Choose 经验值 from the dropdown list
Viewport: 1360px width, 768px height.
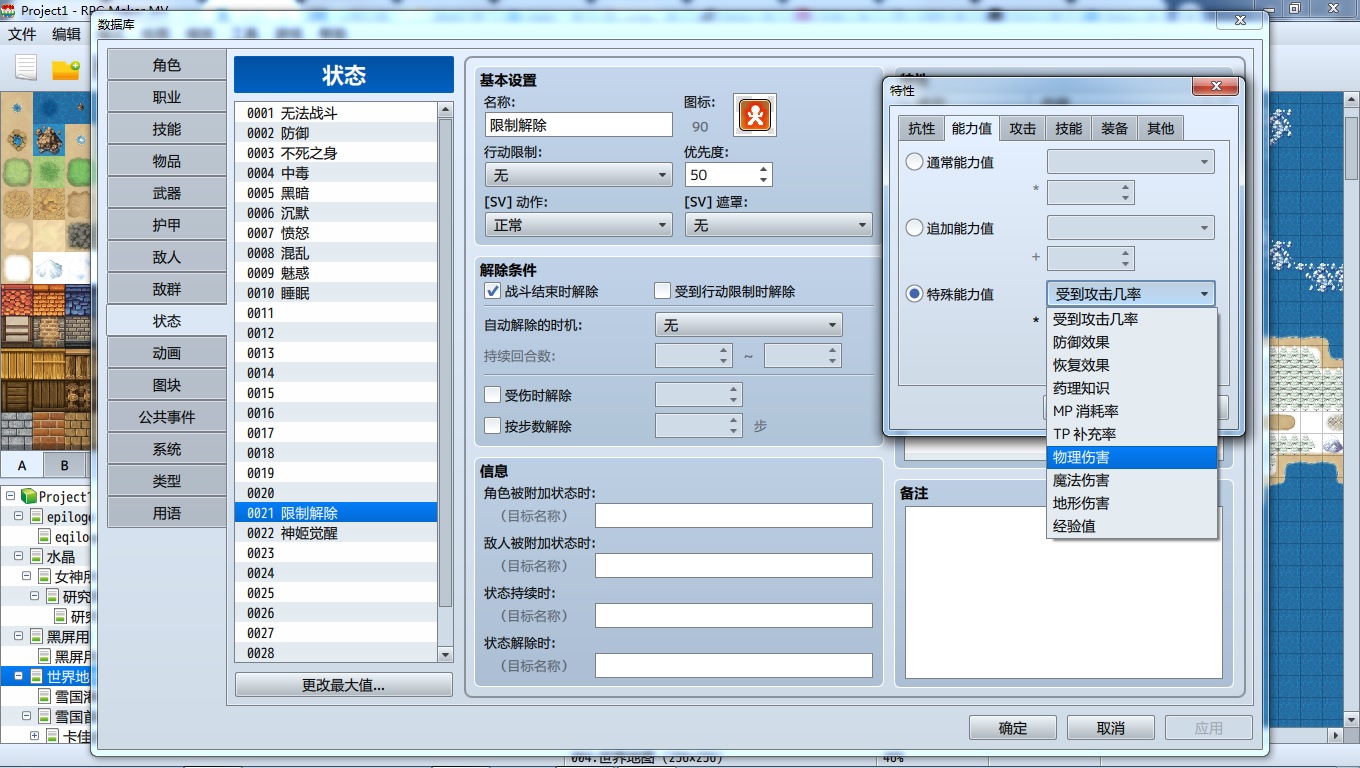[1132, 526]
